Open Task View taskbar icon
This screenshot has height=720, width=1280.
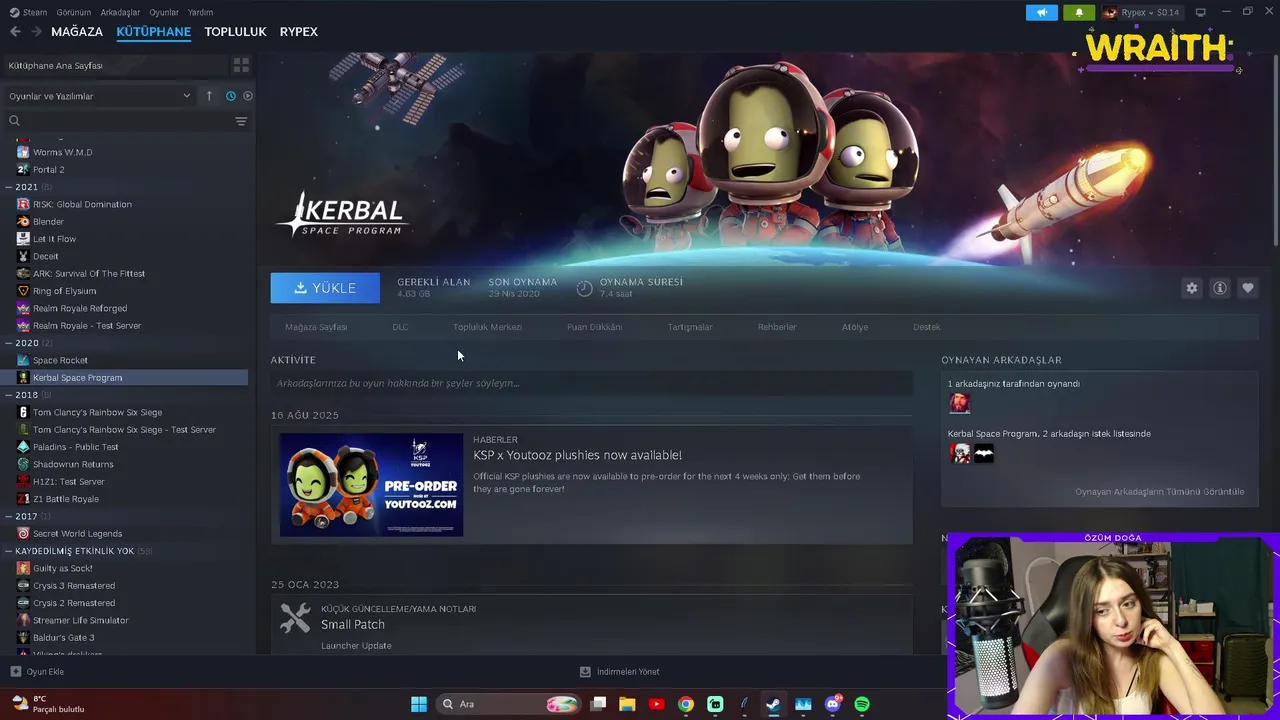tap(598, 704)
